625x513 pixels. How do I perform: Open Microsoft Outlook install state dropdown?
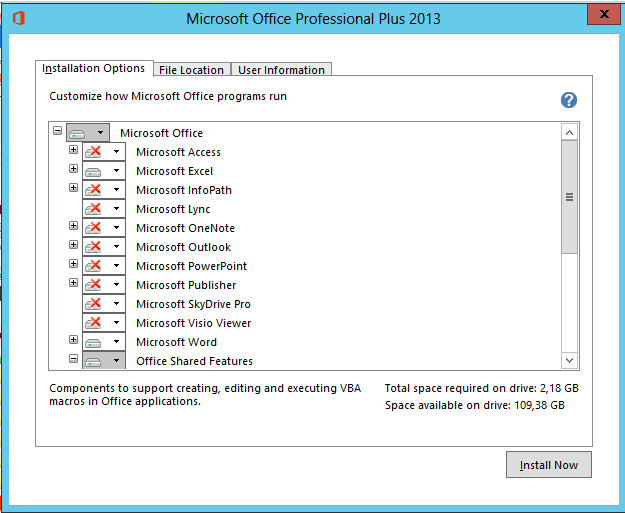(104, 247)
